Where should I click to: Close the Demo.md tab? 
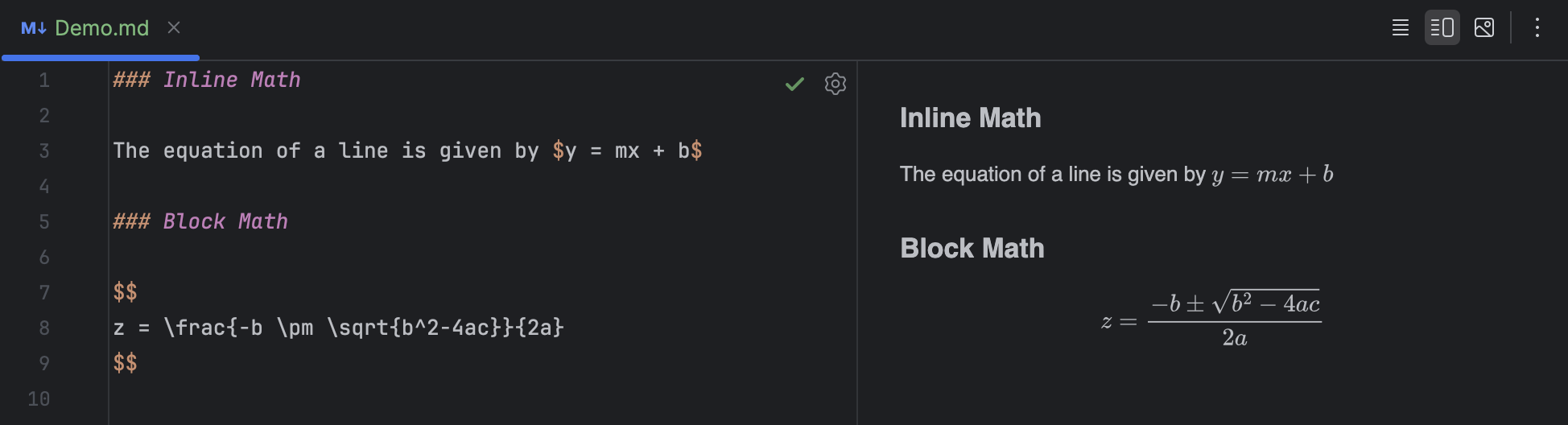pyautogui.click(x=174, y=28)
